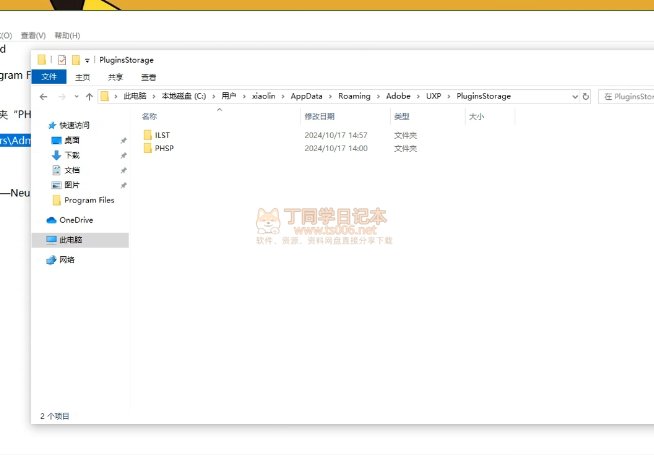Refresh the PluginsStorage folder view
Viewport: 654px width, 455px height.
point(586,96)
